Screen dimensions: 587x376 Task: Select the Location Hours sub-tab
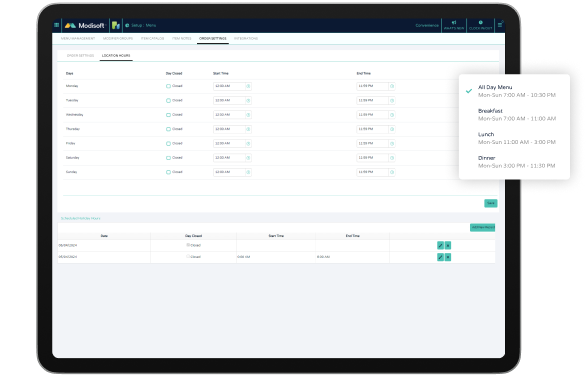click(x=116, y=56)
